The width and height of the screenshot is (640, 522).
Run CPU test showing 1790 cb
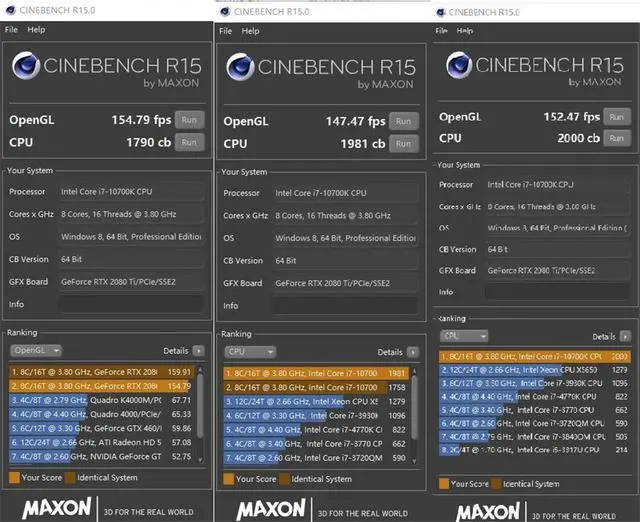(x=189, y=142)
